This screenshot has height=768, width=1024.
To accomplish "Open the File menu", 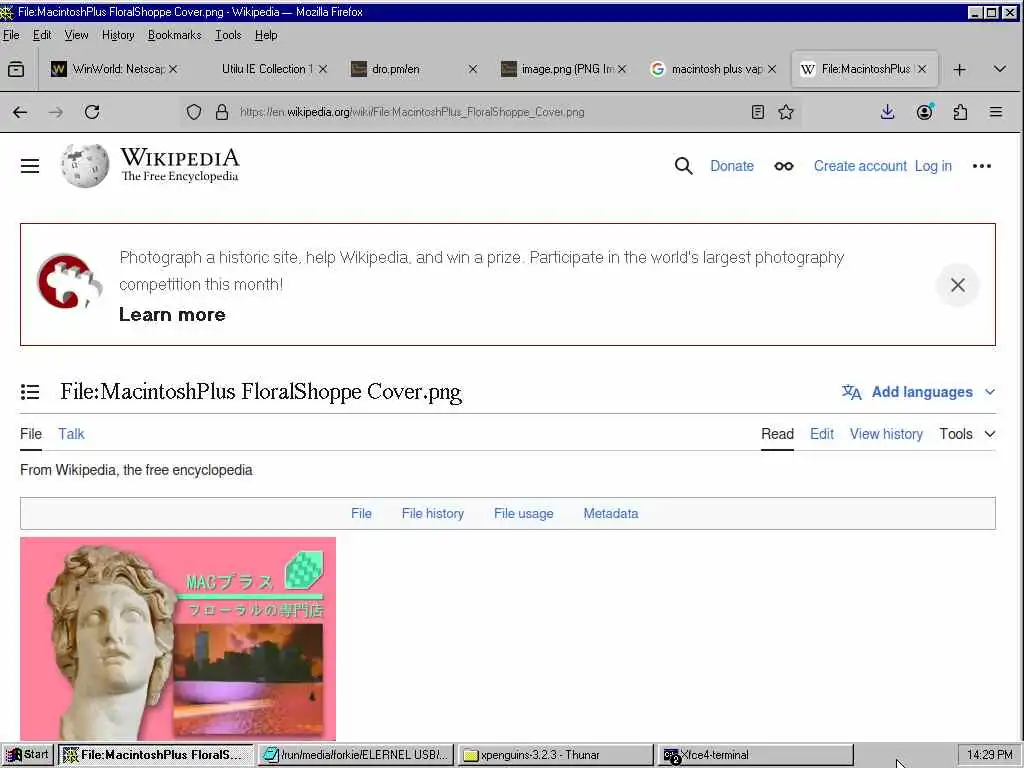I will pyautogui.click(x=11, y=35).
